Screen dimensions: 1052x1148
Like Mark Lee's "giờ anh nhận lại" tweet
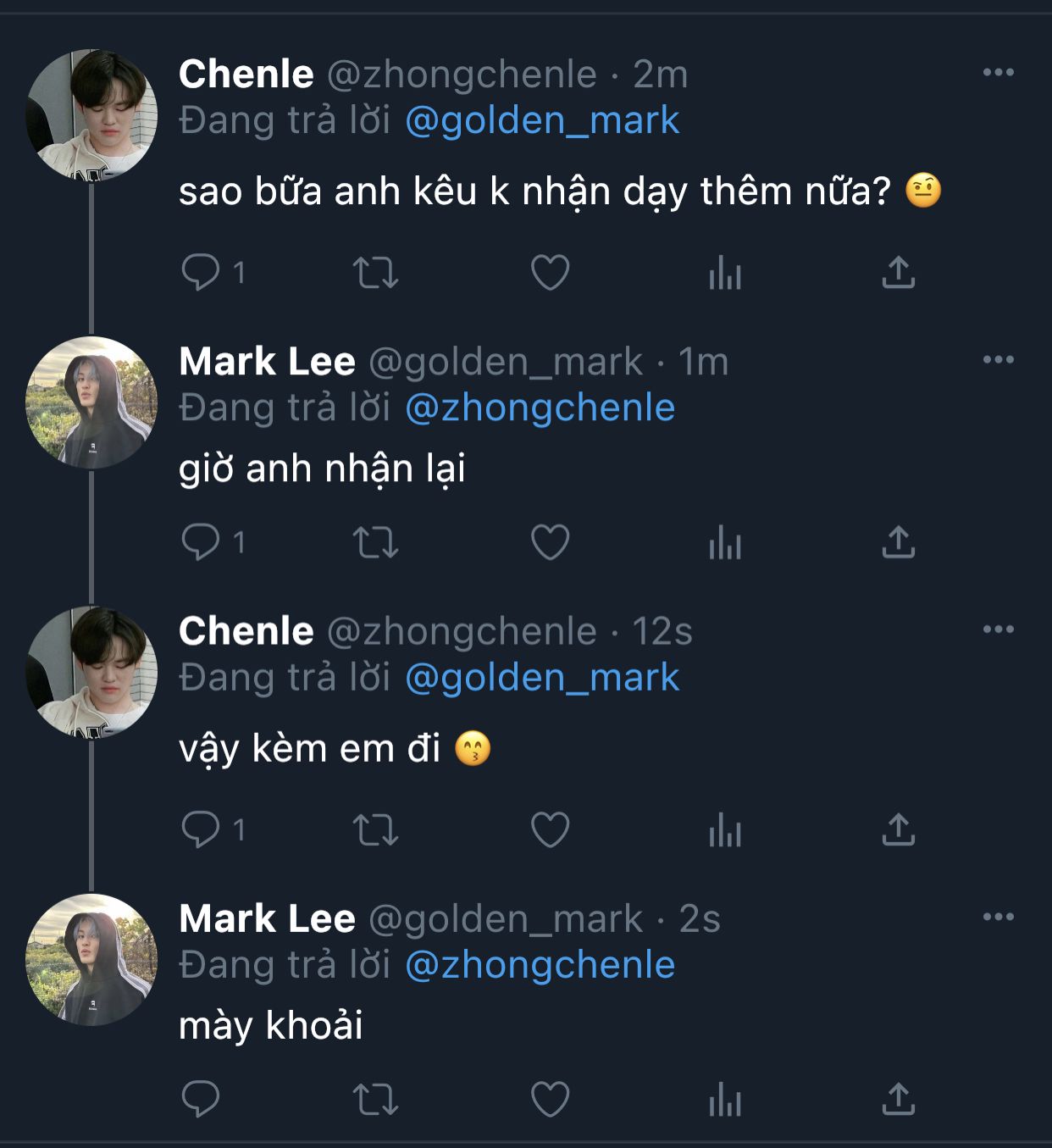pyautogui.click(x=550, y=542)
